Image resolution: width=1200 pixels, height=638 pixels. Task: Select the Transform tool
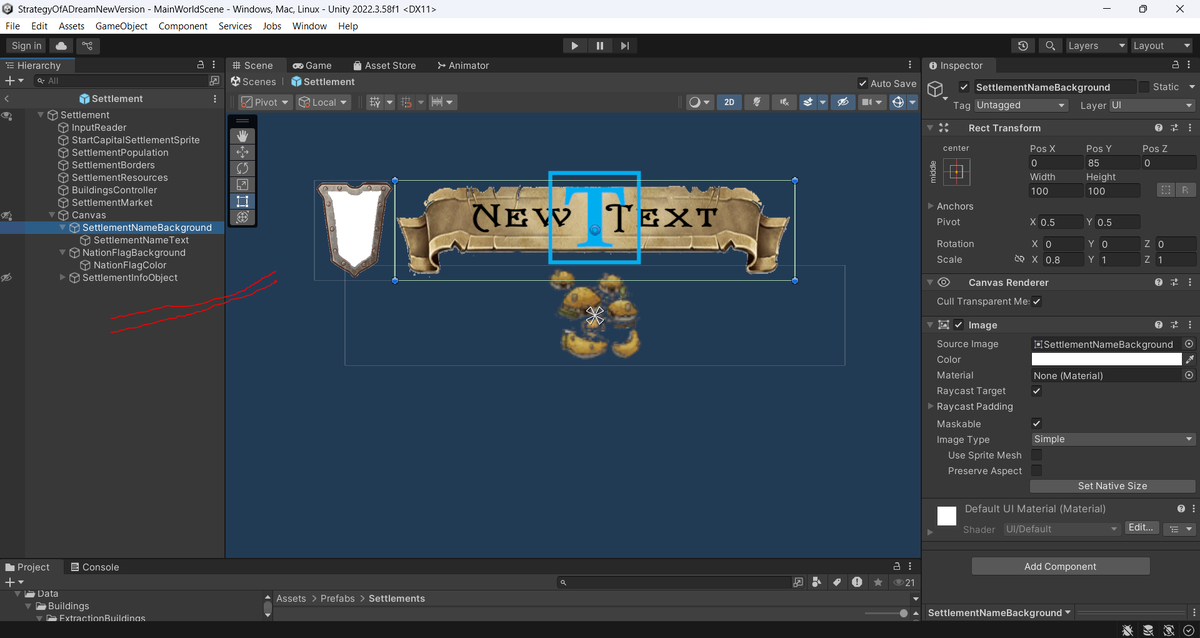pyautogui.click(x=243, y=216)
